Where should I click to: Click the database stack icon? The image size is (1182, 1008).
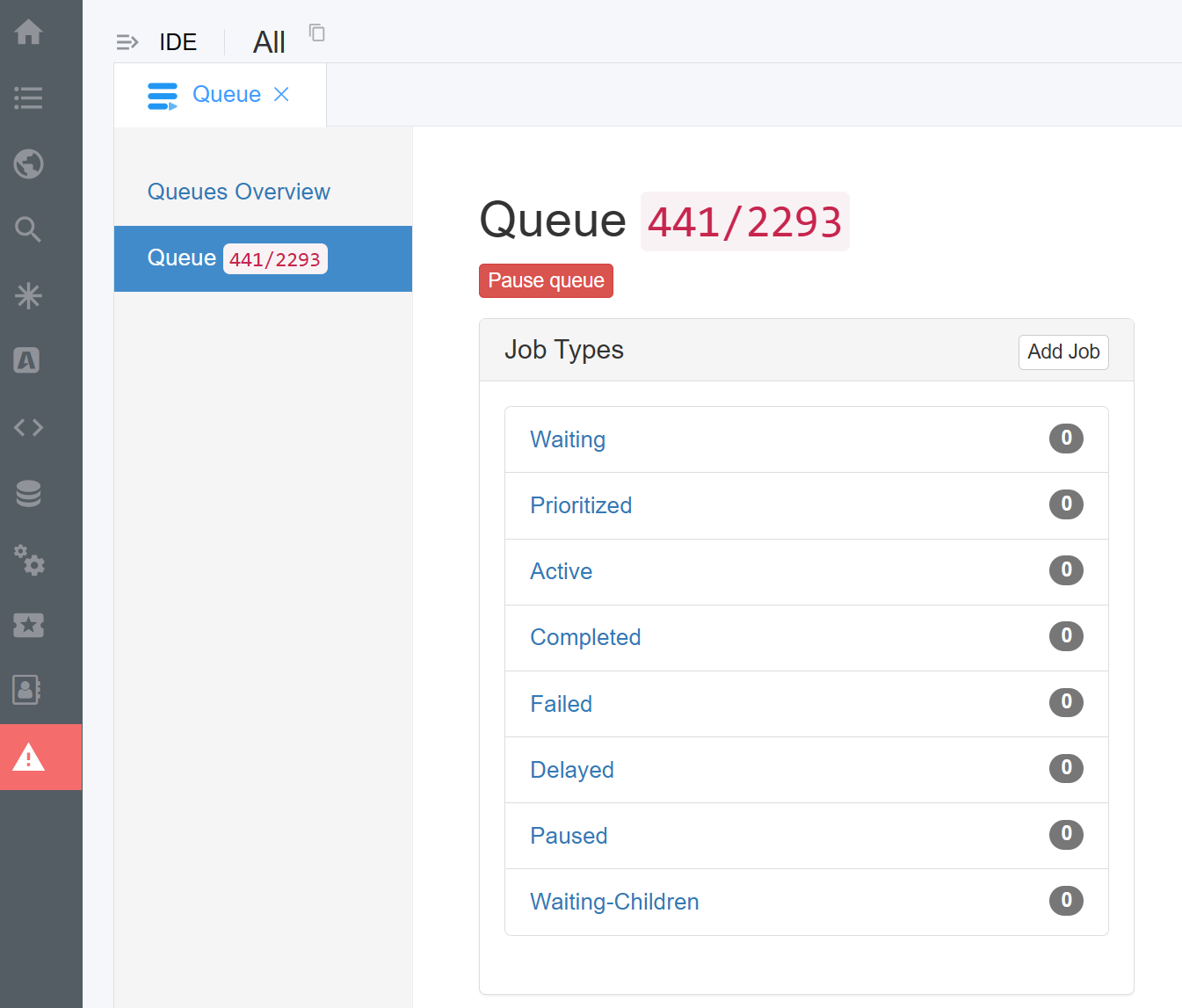click(28, 493)
